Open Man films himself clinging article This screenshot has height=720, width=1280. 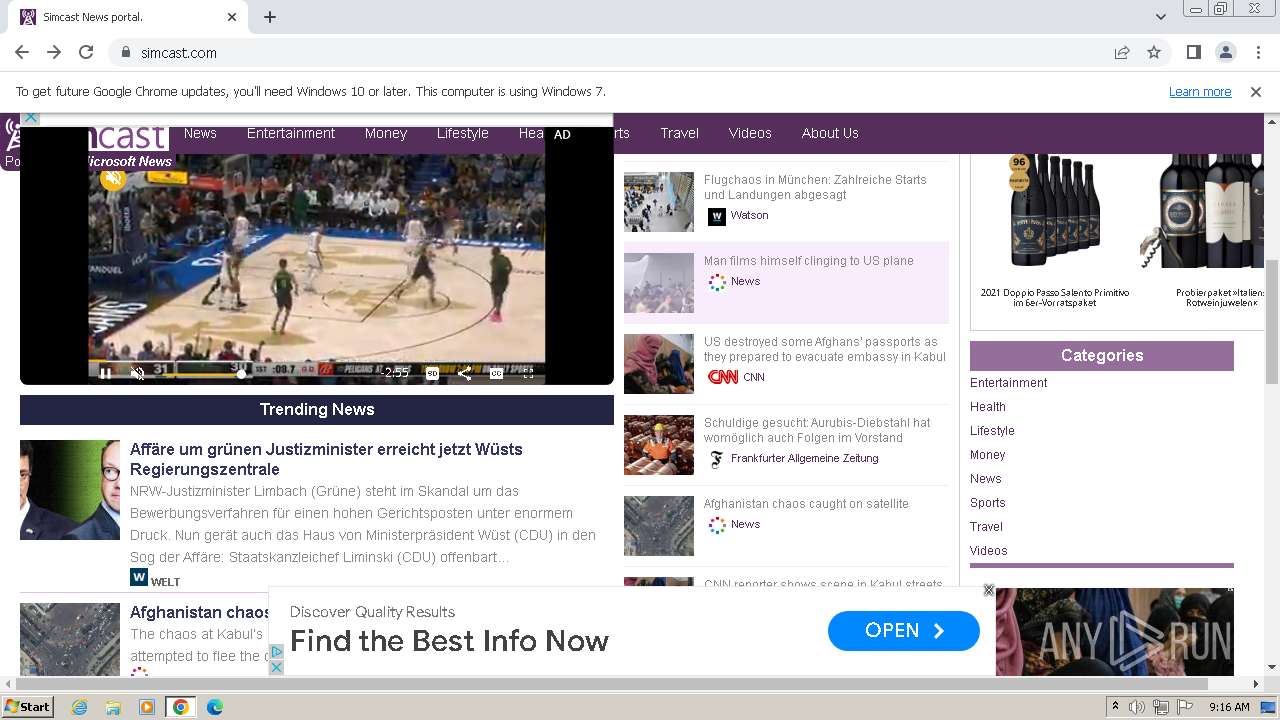click(x=809, y=261)
